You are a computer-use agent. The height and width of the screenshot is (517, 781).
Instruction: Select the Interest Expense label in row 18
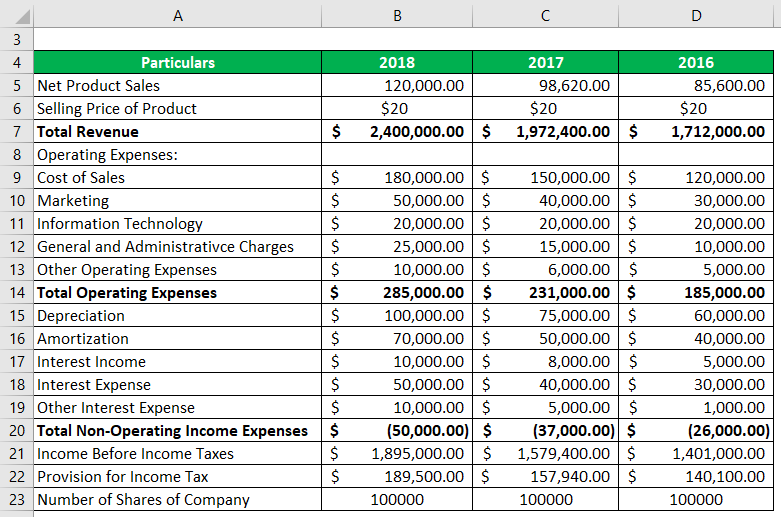pos(177,385)
